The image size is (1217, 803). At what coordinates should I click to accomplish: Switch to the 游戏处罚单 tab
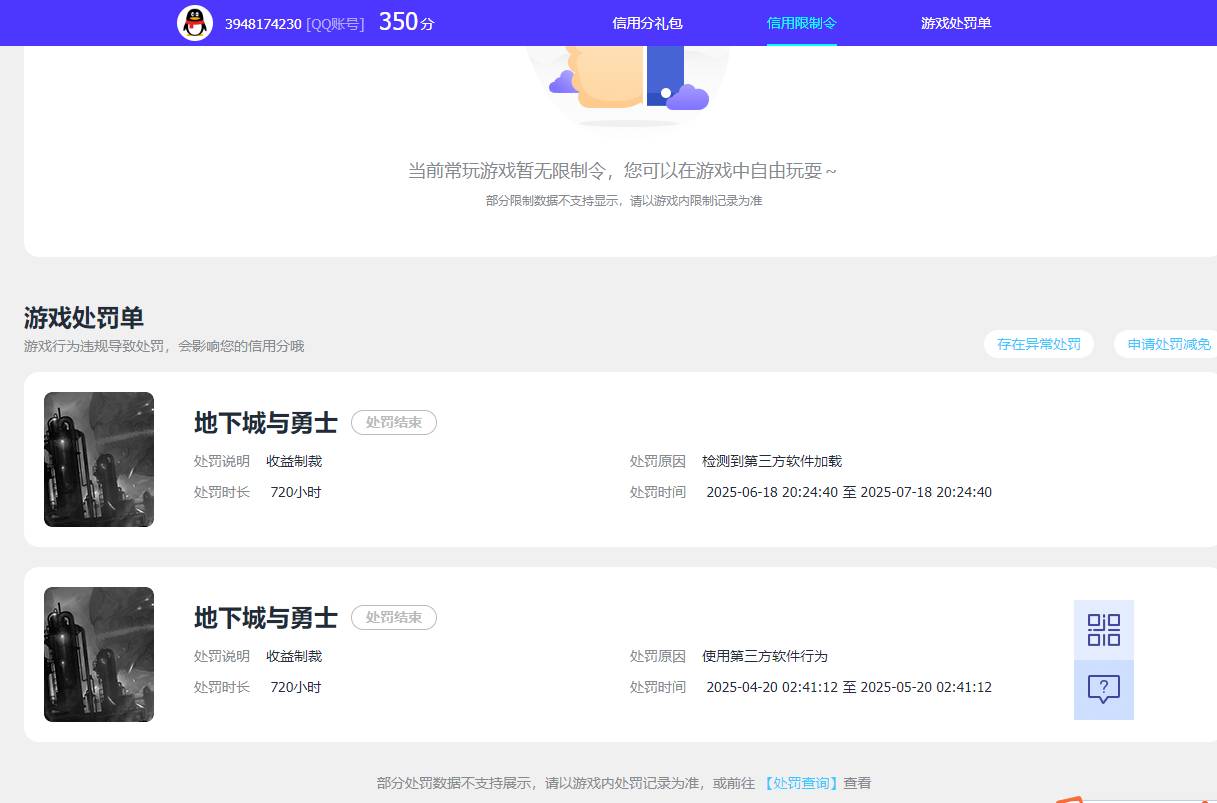click(955, 22)
